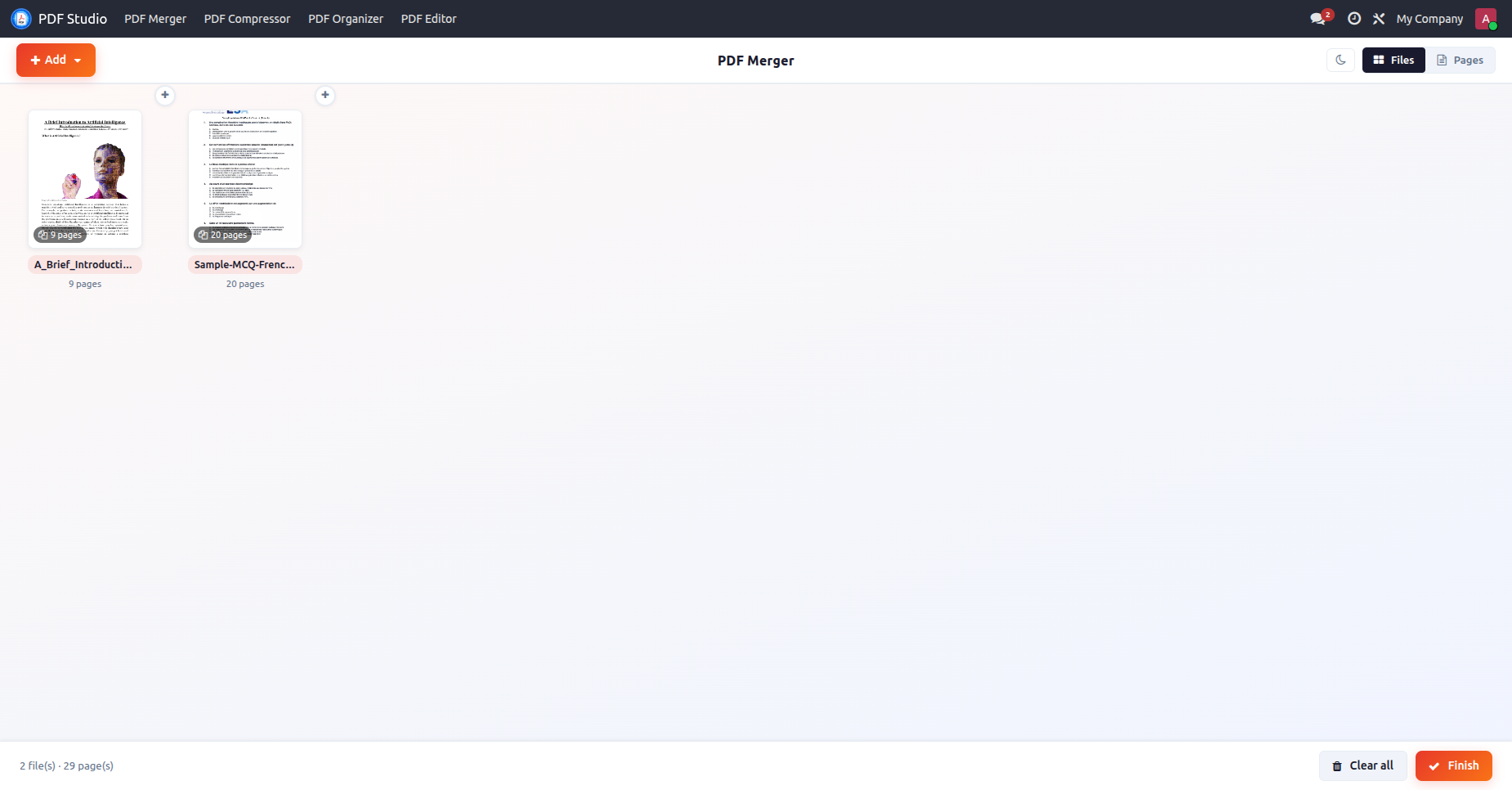Click the 20 pages badge on second thumbnail
The height and width of the screenshot is (790, 1512).
[x=223, y=235]
